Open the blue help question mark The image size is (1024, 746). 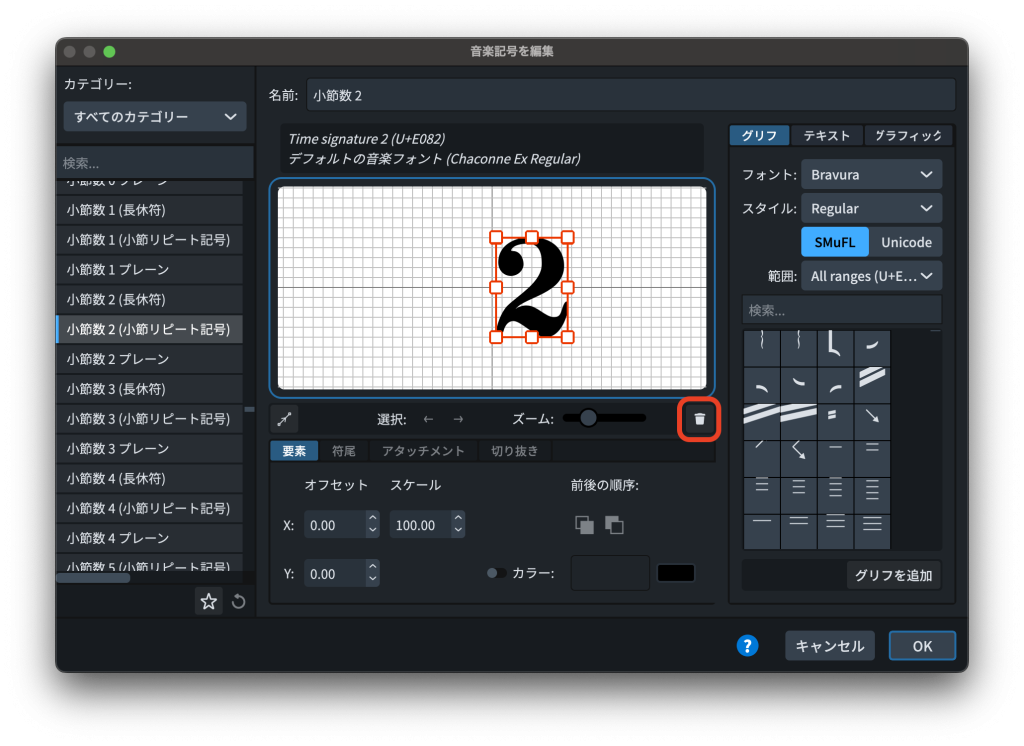(747, 646)
